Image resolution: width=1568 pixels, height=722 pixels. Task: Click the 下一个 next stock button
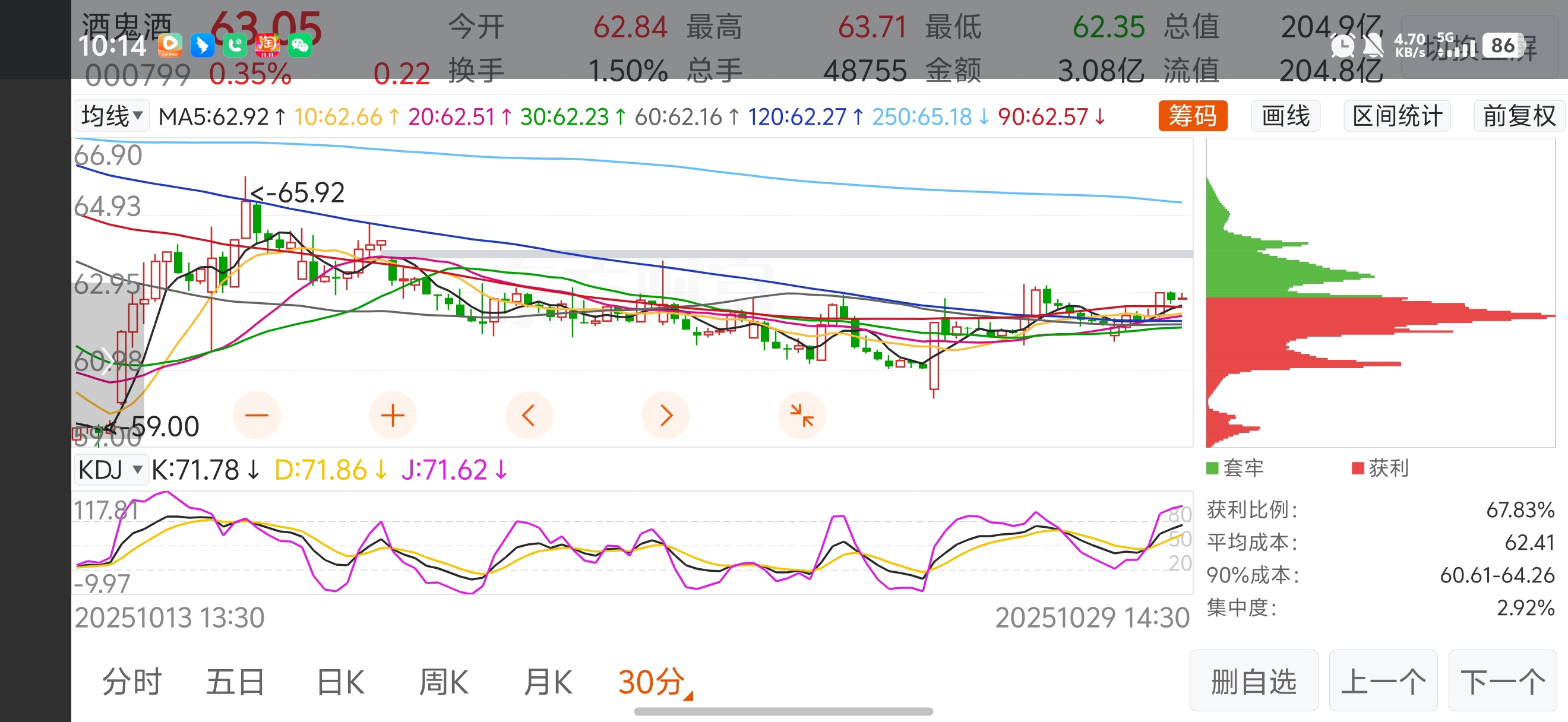[1502, 680]
